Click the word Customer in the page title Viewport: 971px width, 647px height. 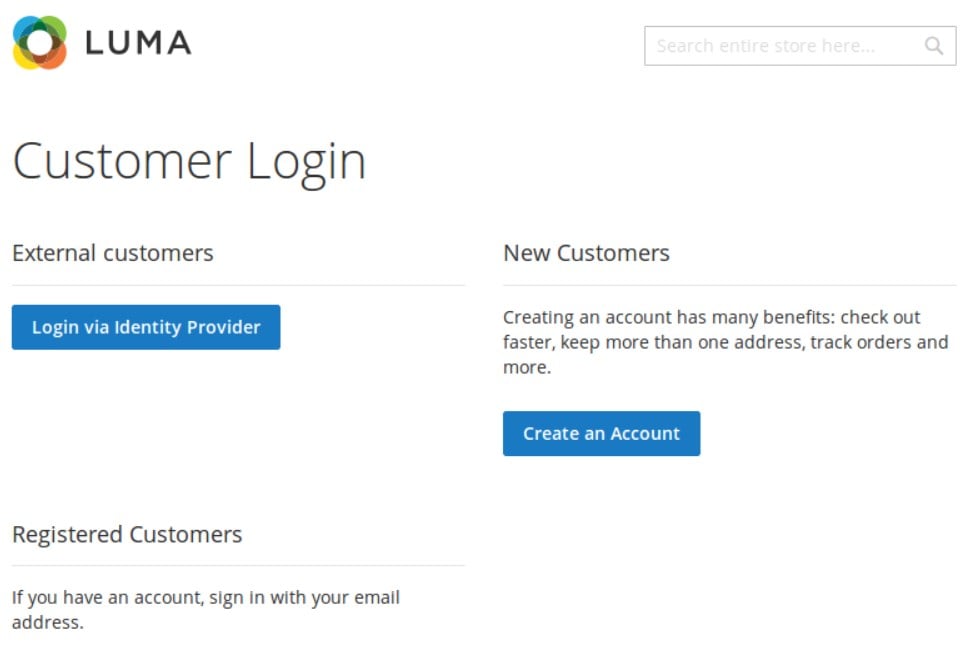coord(122,162)
